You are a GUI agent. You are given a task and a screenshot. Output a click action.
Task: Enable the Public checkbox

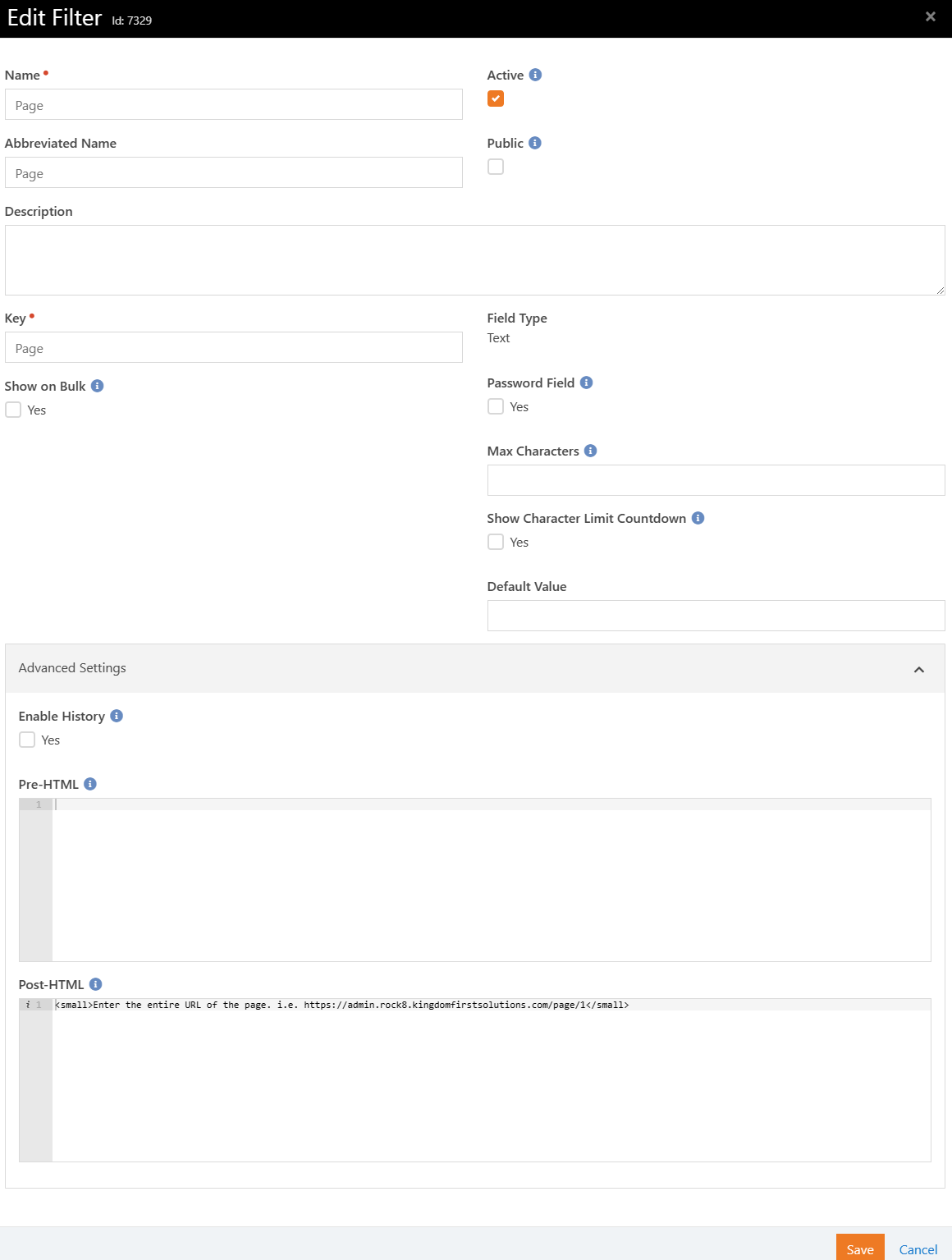tap(496, 167)
